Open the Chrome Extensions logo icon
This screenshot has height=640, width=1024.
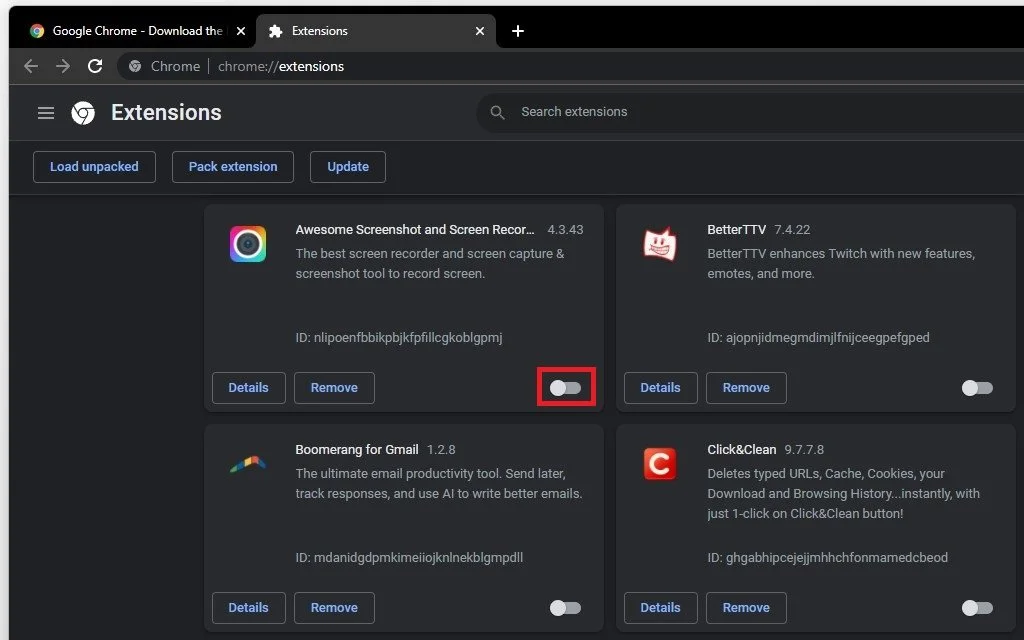83,112
